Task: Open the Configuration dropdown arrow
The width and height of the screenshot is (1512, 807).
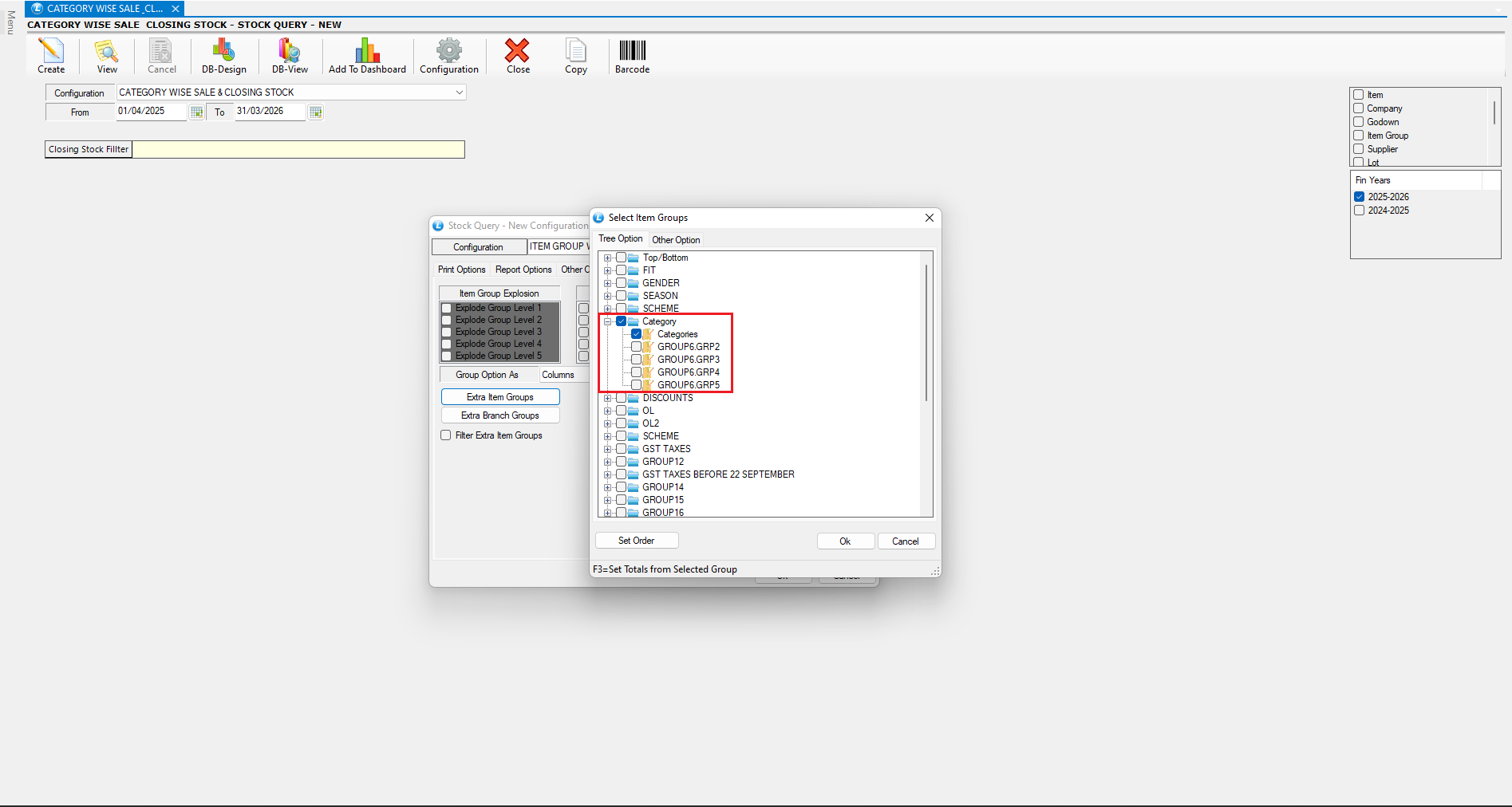Action: click(x=459, y=93)
